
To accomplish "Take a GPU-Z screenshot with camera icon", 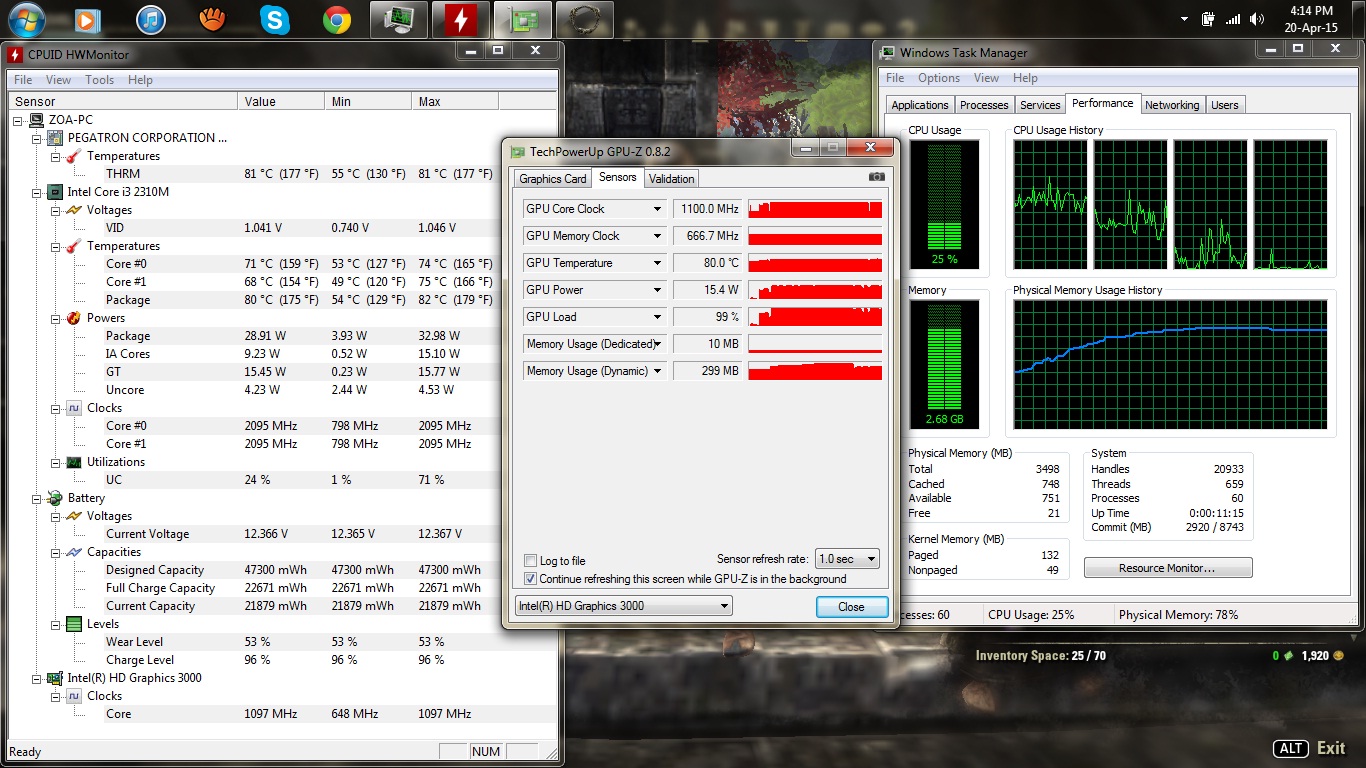I will pos(877,177).
